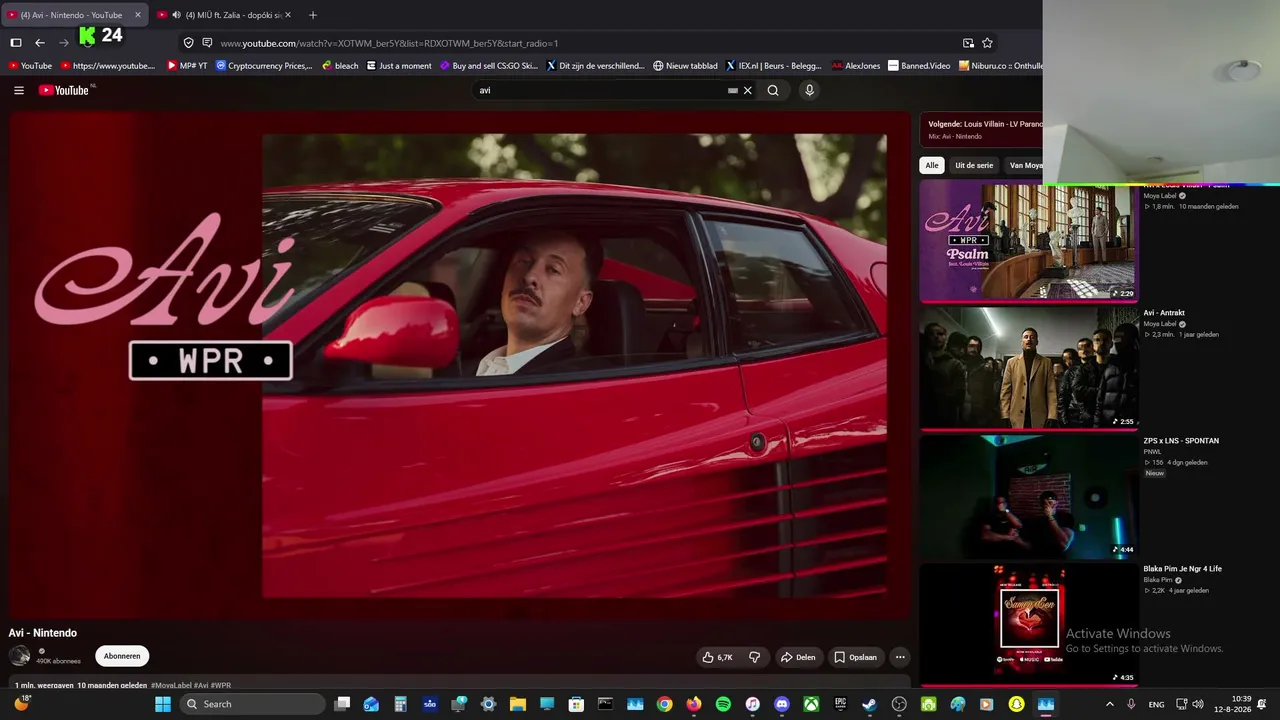Image resolution: width=1280 pixels, height=720 pixels.
Task: Open a new browser tab with plus button
Action: coord(313,15)
